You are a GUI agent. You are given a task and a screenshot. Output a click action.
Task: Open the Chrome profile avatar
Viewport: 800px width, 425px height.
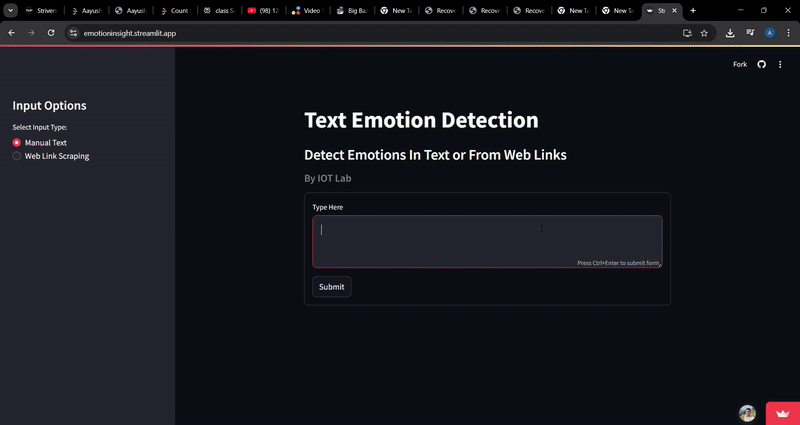click(770, 33)
